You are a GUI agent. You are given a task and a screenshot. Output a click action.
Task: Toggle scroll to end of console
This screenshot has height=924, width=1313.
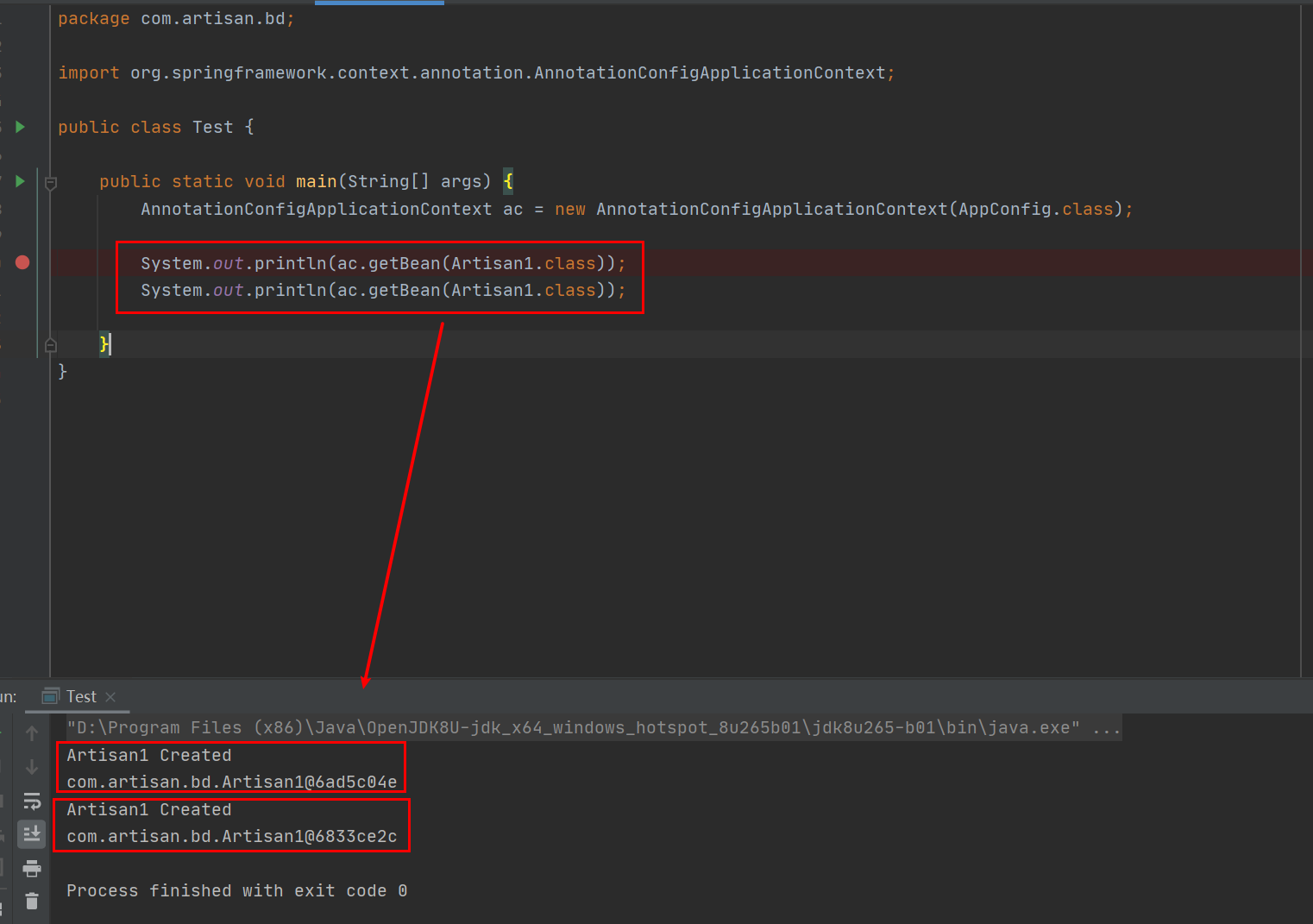point(32,833)
